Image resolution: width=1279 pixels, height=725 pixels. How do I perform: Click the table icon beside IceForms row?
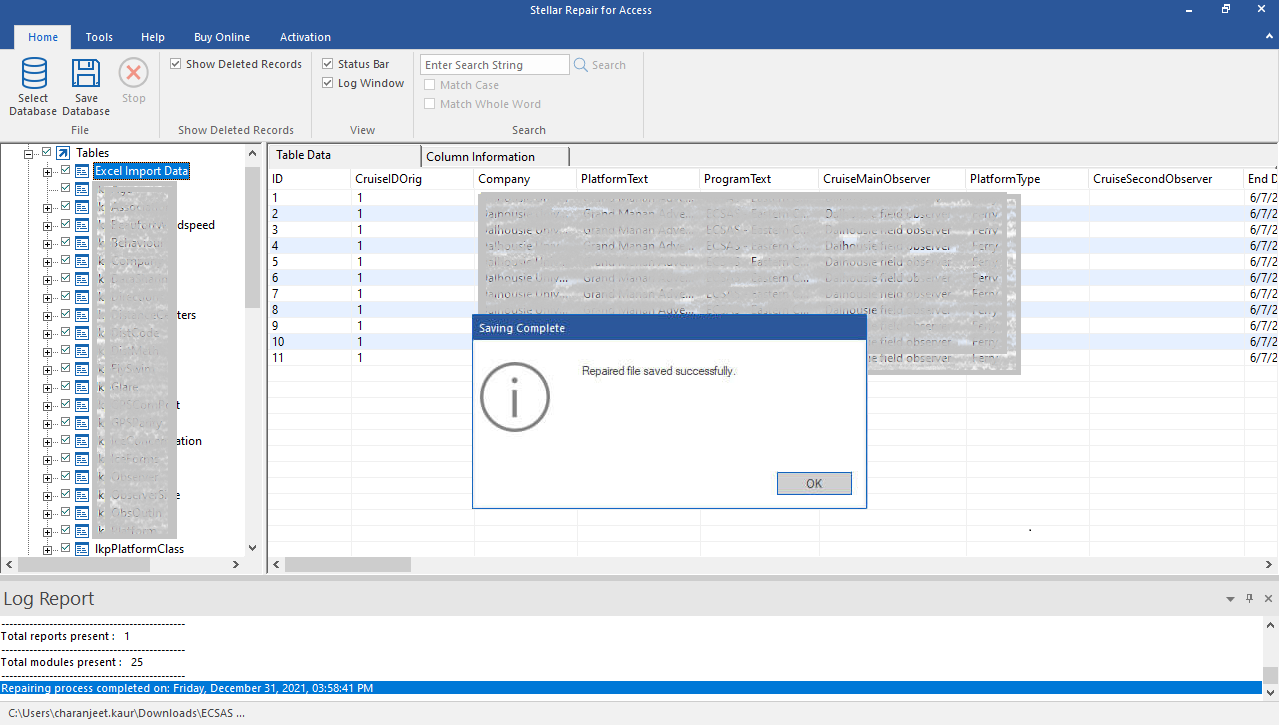(x=83, y=459)
